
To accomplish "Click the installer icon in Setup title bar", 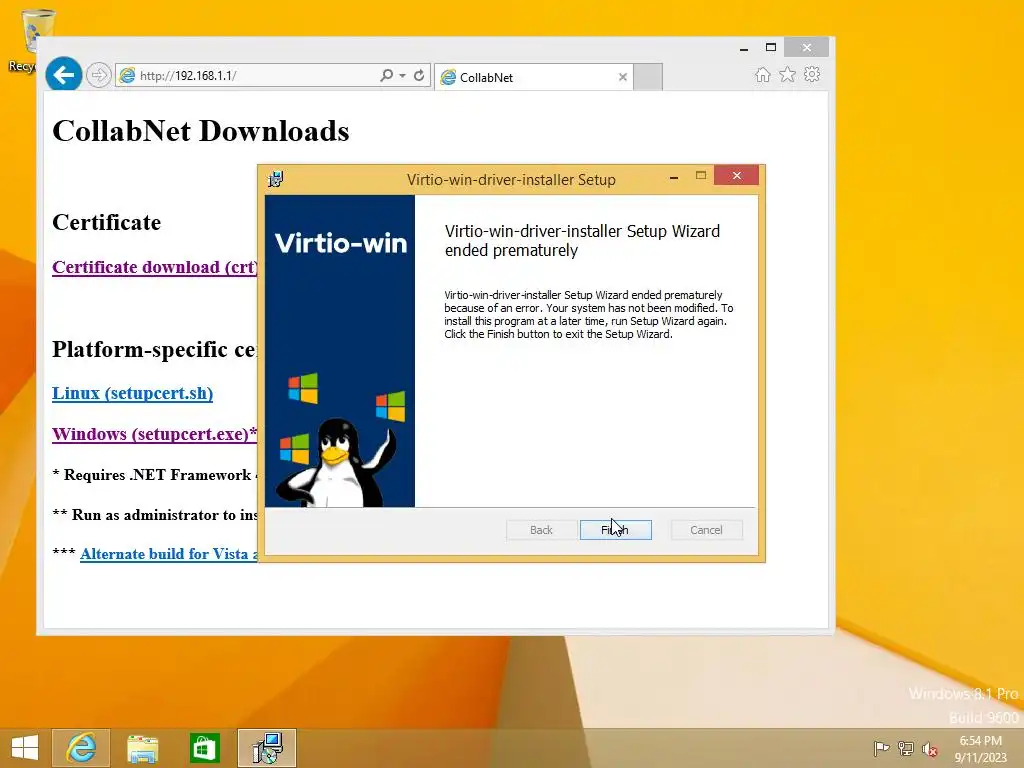I will point(276,179).
